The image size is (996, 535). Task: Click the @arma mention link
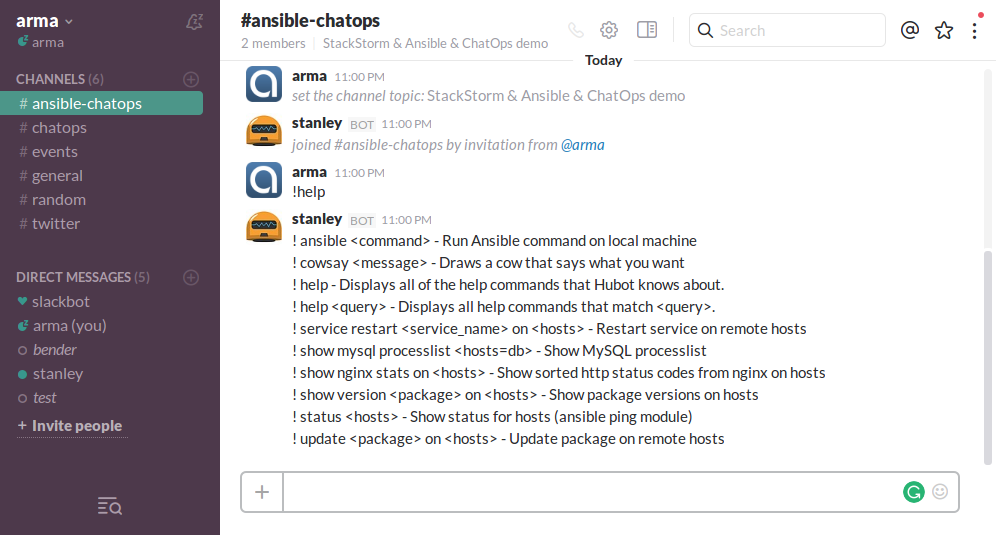click(582, 145)
